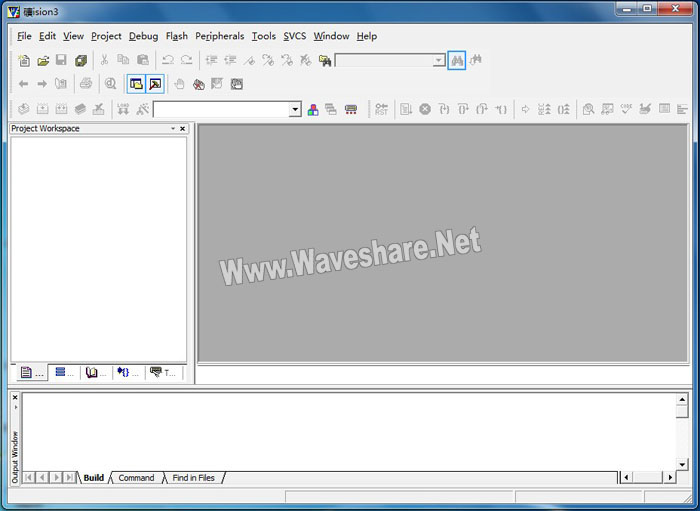Screen dimensions: 700x511
Task: Click the Save floppy disk icon
Action: click(61, 60)
